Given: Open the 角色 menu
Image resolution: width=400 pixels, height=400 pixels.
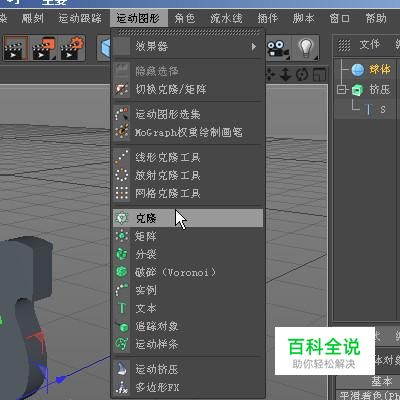Looking at the screenshot, I should (185, 18).
